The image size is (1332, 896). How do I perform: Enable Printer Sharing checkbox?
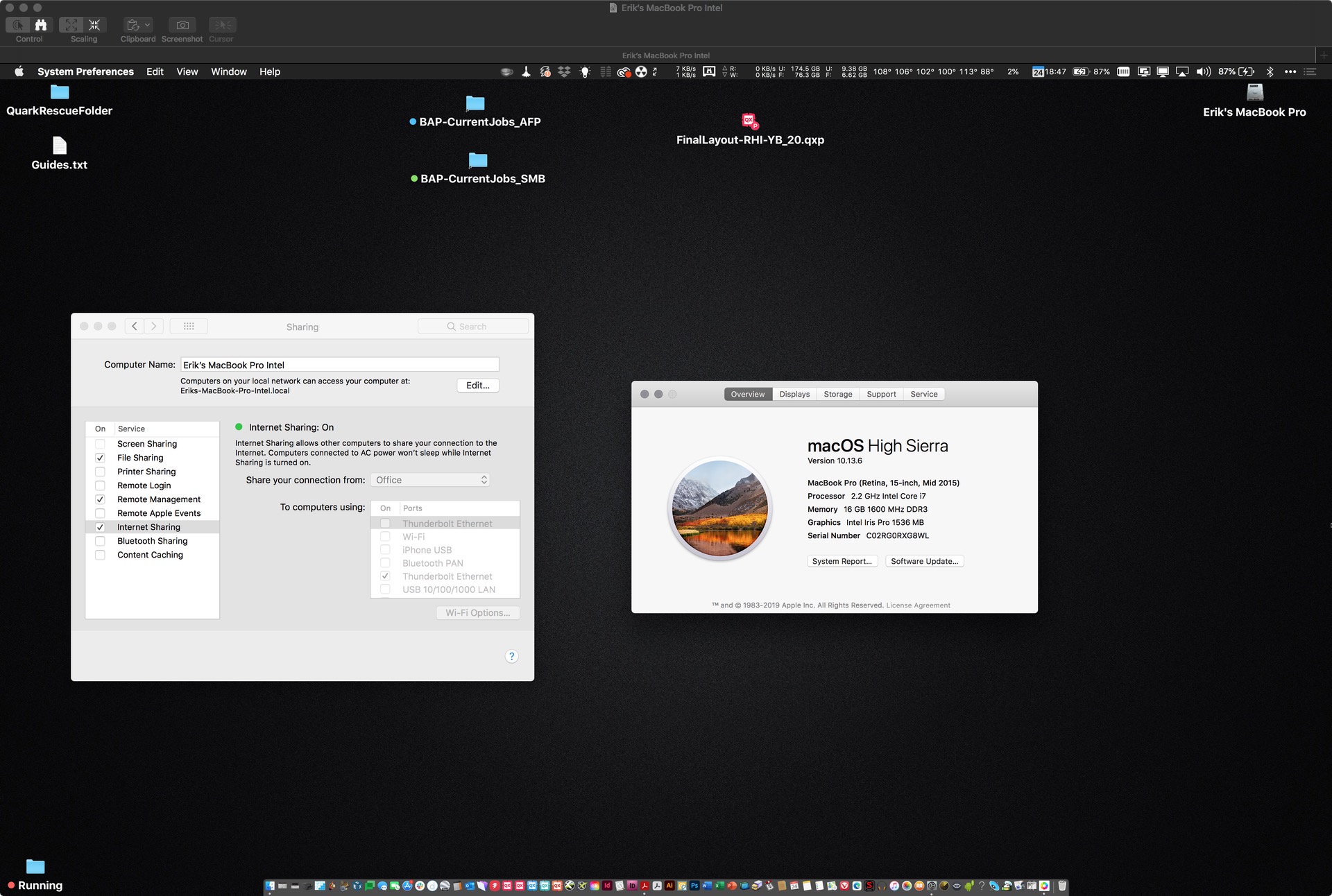pyautogui.click(x=100, y=472)
